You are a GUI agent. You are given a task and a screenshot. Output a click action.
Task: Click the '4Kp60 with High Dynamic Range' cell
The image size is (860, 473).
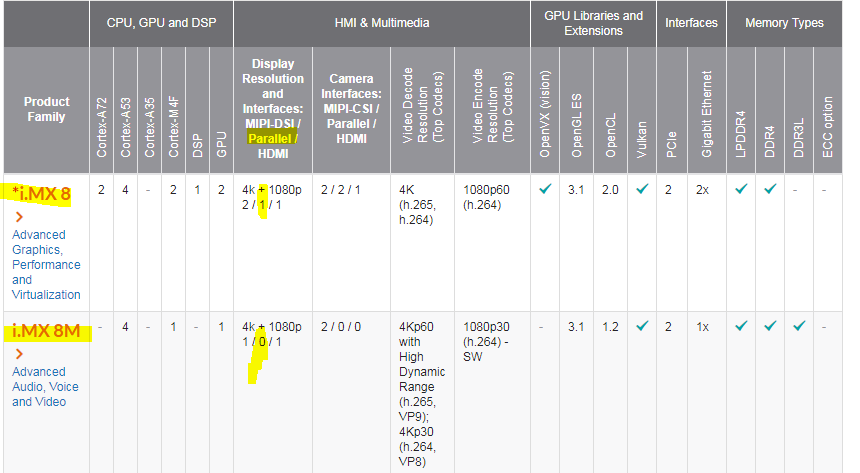point(422,394)
